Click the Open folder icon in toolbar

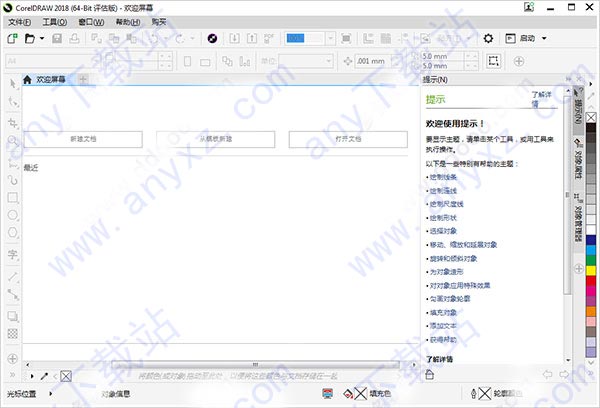(29, 38)
